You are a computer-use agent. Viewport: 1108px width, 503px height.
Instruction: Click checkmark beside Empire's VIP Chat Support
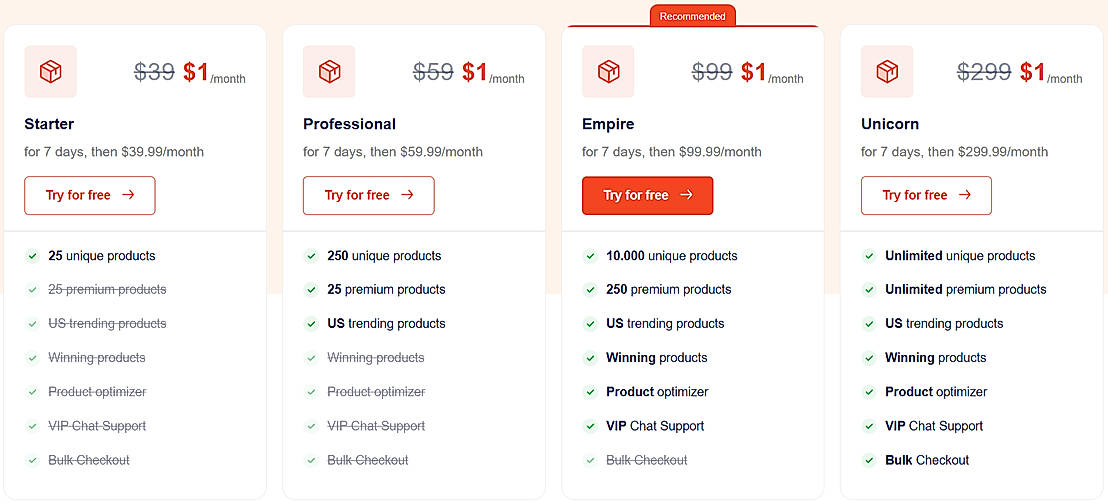point(591,426)
